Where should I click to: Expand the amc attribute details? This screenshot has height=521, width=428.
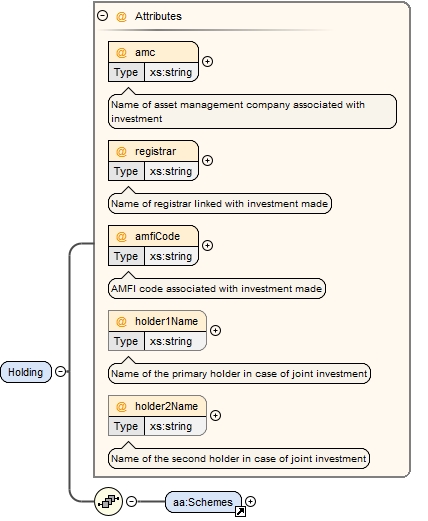207,62
